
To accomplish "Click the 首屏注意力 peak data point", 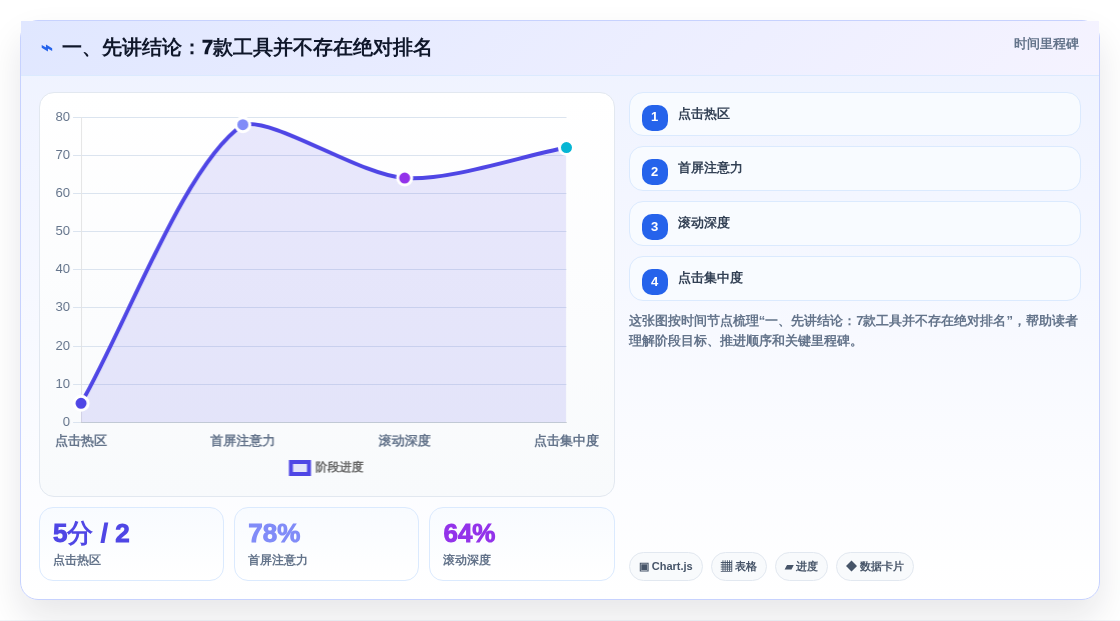I will coord(243,125).
